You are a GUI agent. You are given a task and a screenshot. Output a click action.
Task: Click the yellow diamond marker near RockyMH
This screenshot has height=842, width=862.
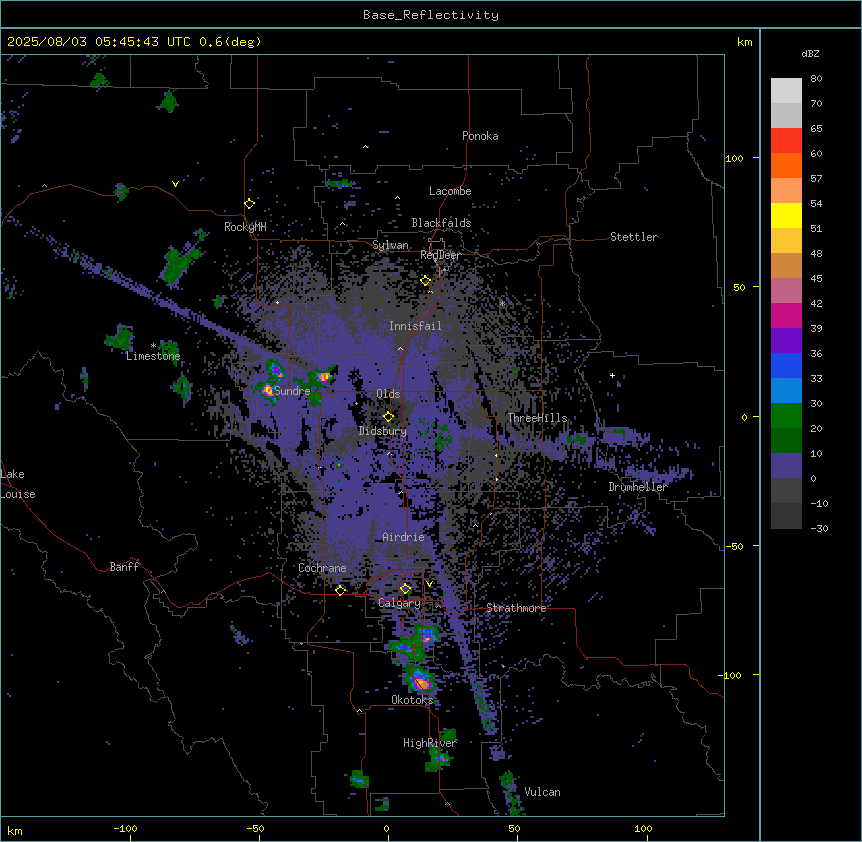tap(249, 204)
